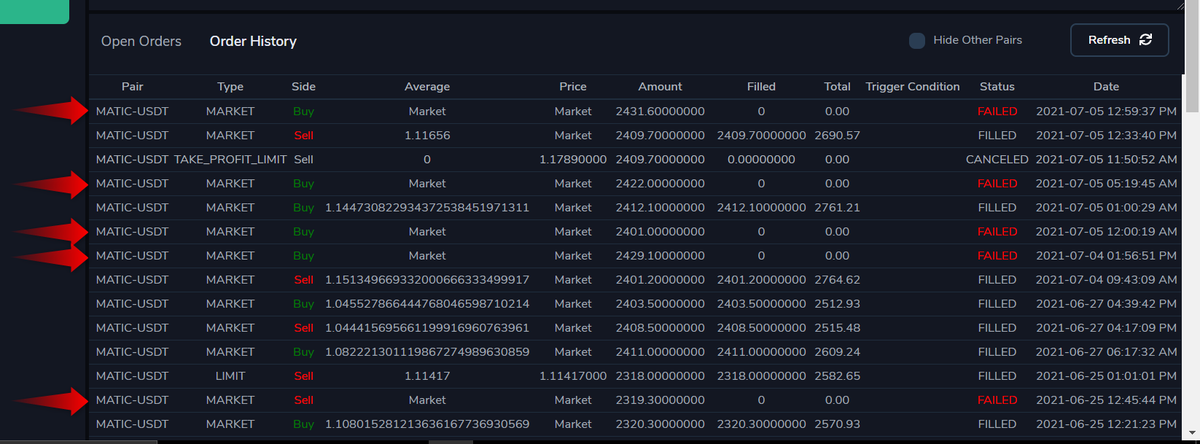Click the date 2021-07-04 01:56:51 PM
This screenshot has width=1200, height=444.
pyautogui.click(x=1106, y=255)
